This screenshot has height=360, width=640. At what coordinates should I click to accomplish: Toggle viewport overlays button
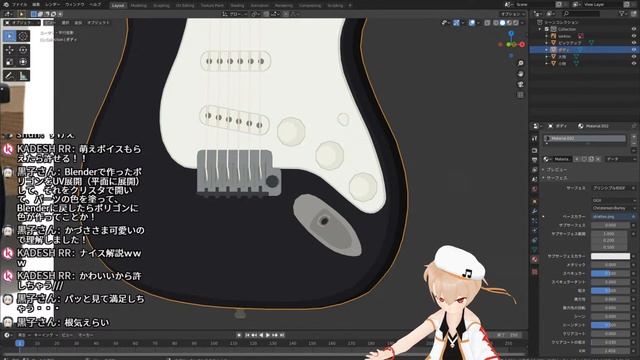pos(472,23)
